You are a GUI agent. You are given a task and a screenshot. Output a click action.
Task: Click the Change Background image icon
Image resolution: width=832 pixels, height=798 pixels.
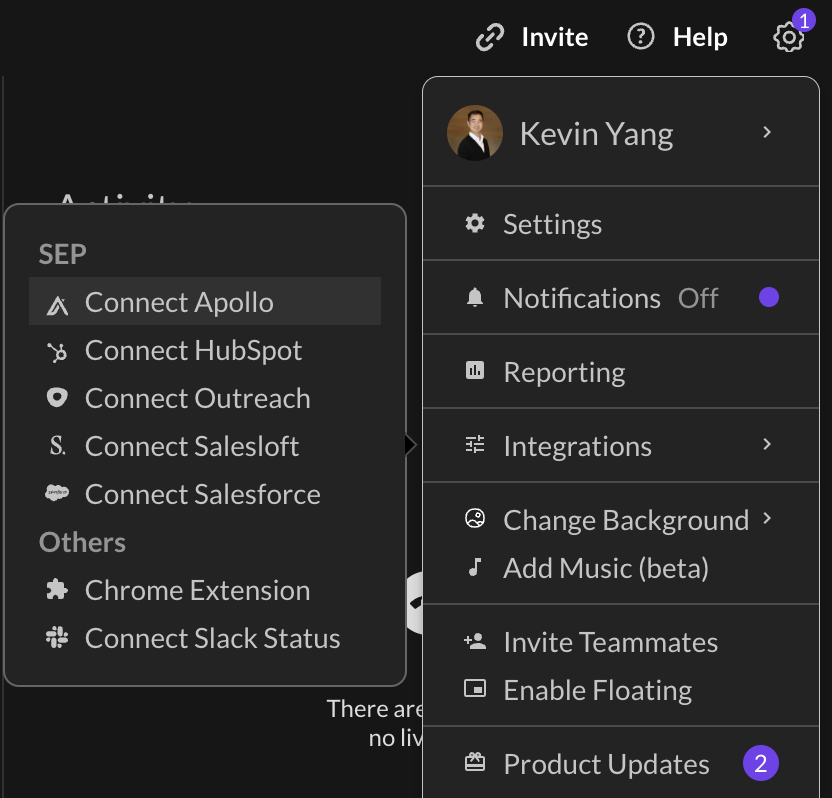point(474,518)
